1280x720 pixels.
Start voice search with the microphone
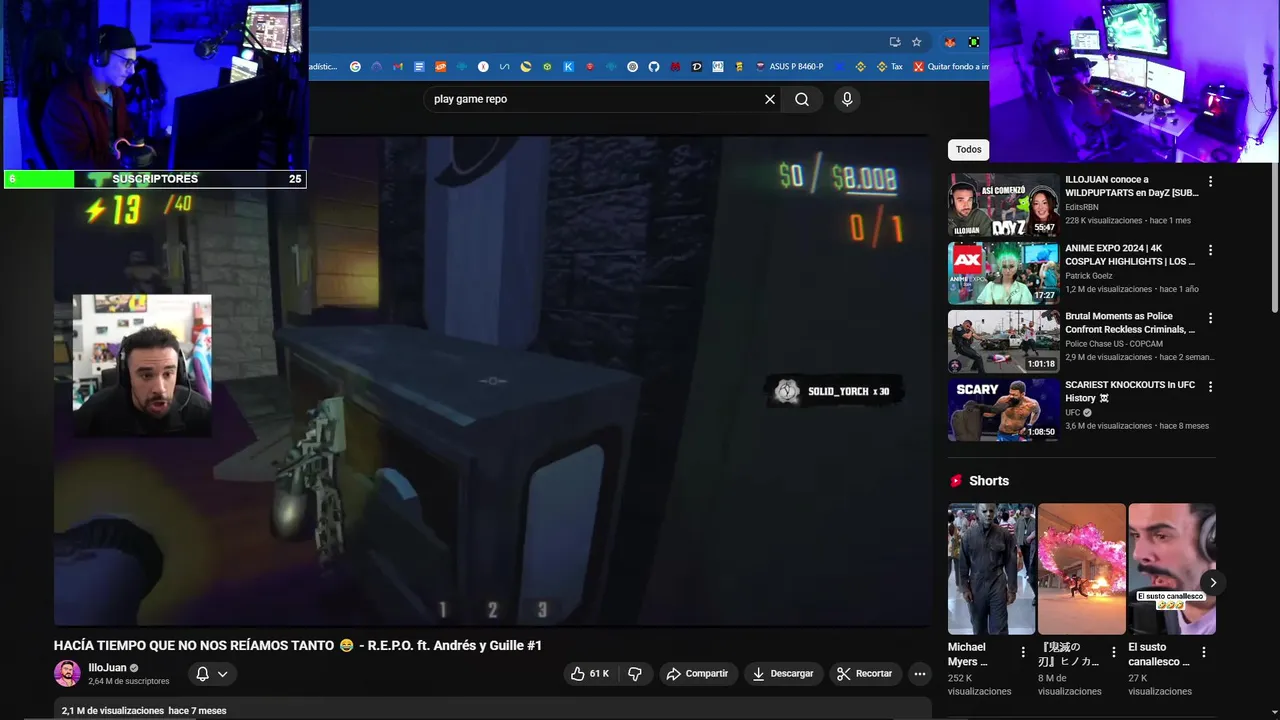click(x=847, y=99)
